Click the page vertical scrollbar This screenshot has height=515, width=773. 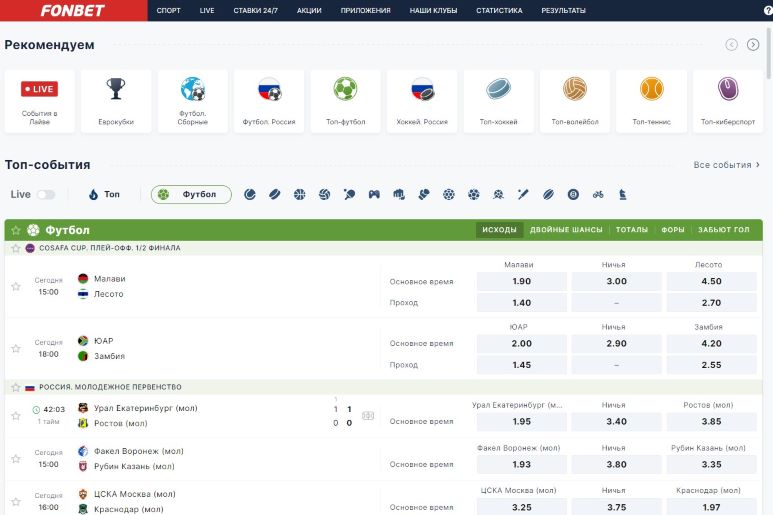click(769, 53)
